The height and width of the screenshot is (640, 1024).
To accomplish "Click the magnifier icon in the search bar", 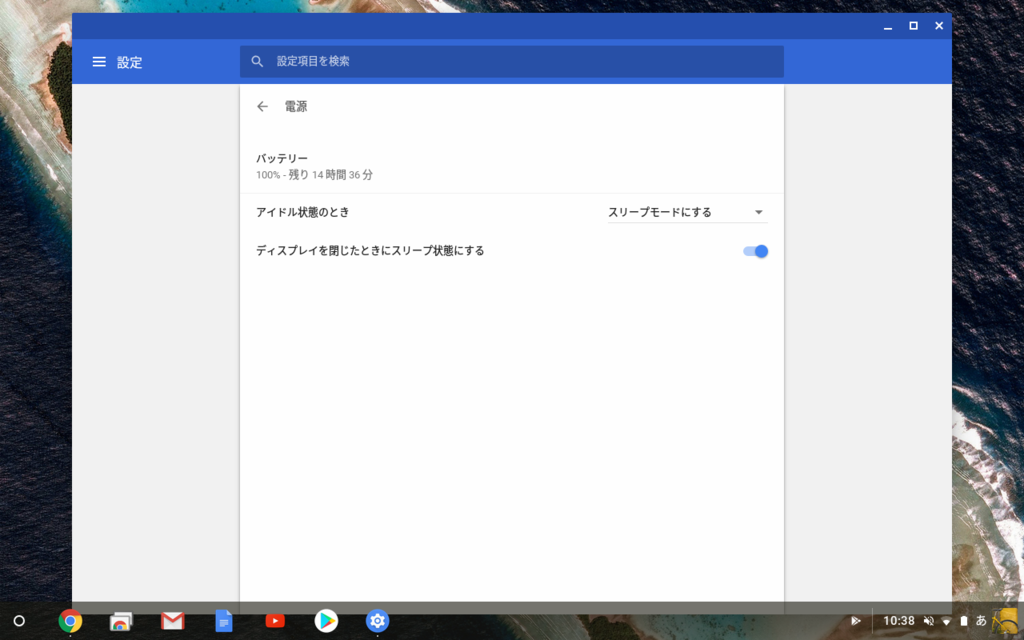I will (x=257, y=61).
